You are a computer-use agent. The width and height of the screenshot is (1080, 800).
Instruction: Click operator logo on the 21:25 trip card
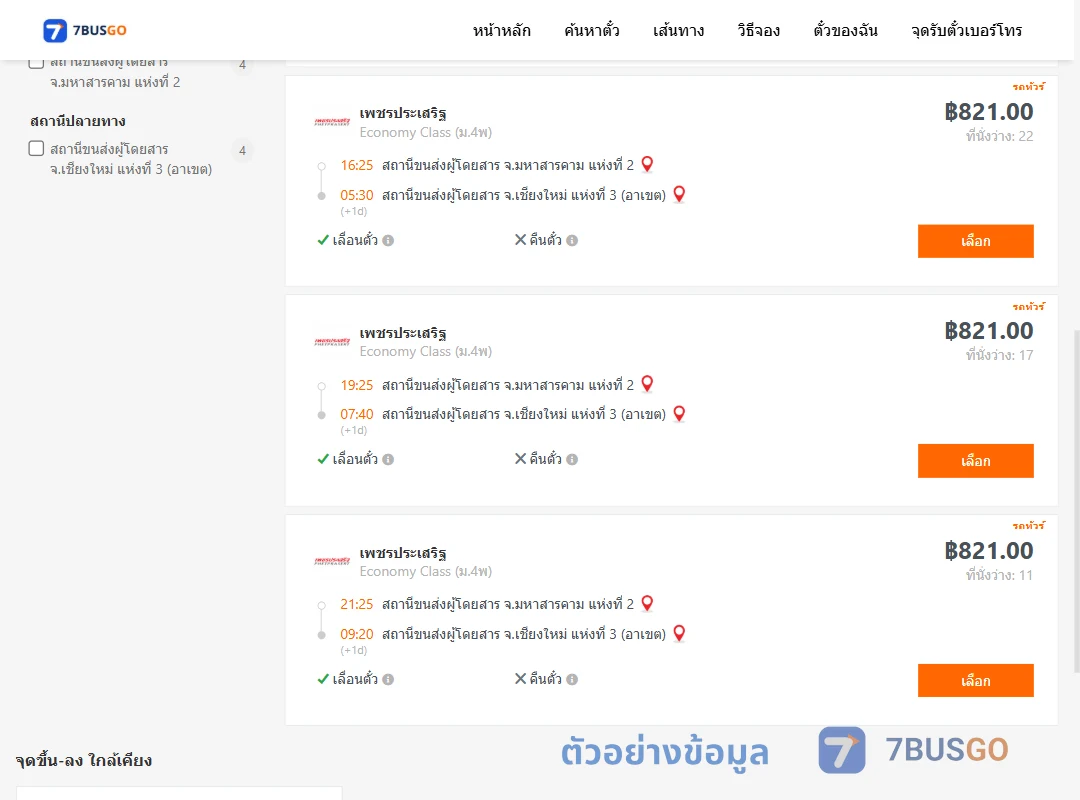(332, 561)
